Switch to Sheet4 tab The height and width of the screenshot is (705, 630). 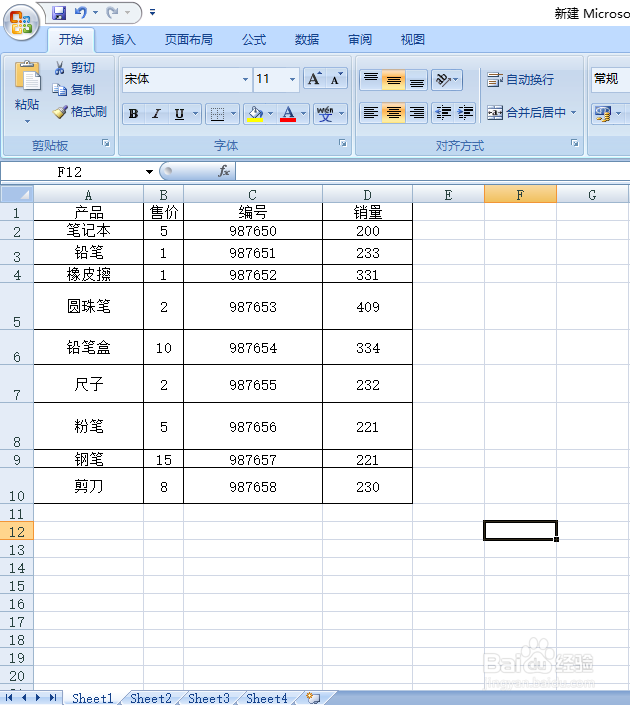pyautogui.click(x=267, y=698)
